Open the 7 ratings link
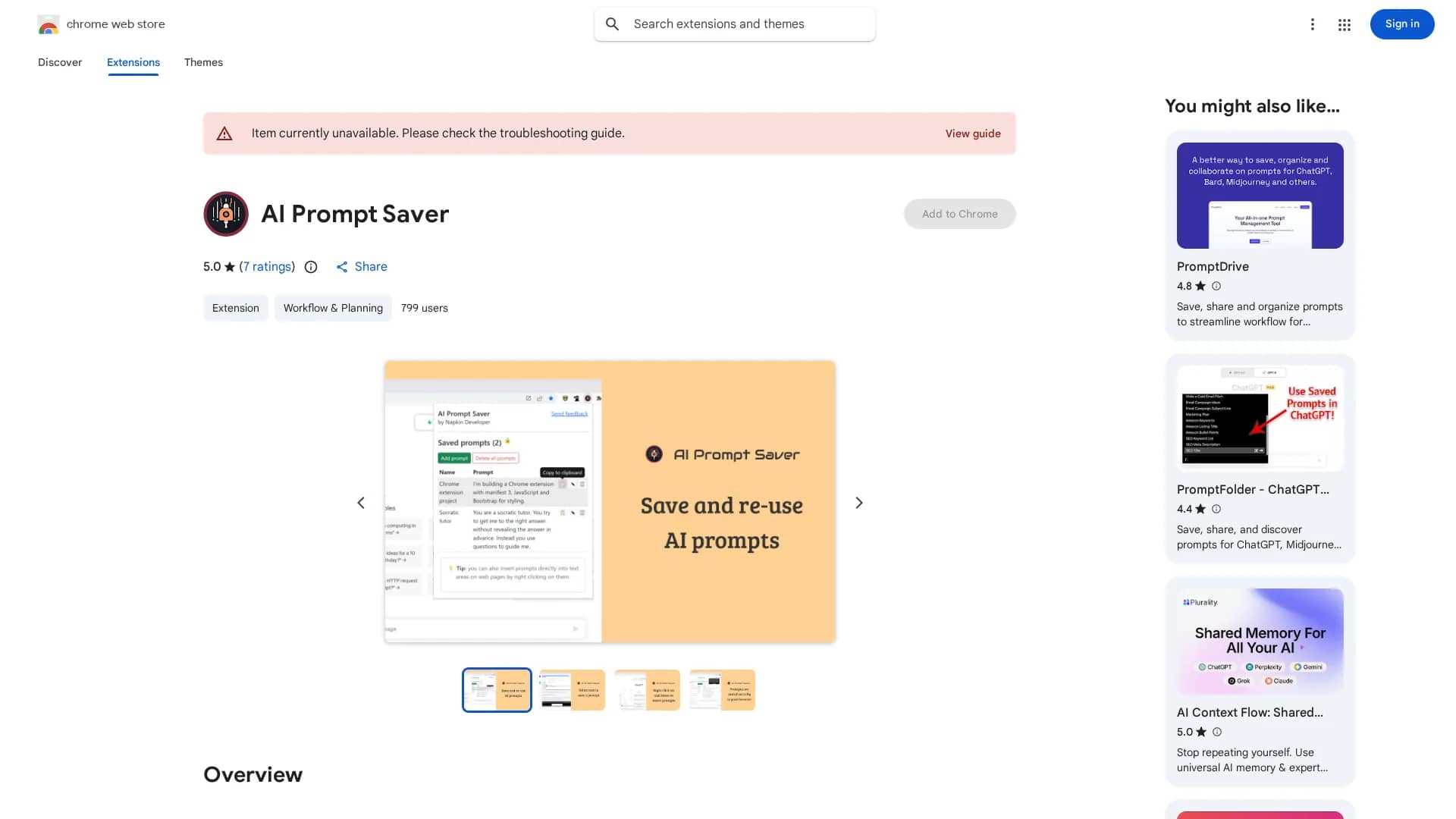Image resolution: width=1456 pixels, height=819 pixels. [268, 267]
